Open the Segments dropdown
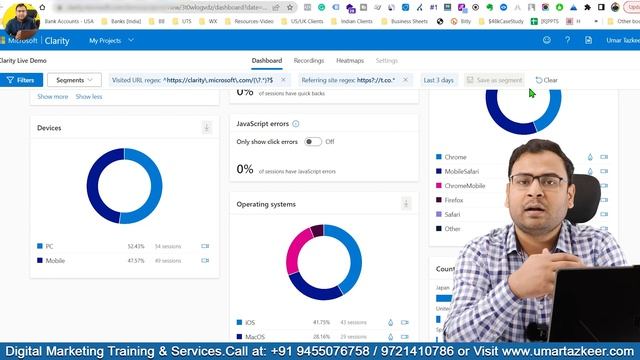Image resolution: width=640 pixels, height=360 pixels. (x=74, y=80)
